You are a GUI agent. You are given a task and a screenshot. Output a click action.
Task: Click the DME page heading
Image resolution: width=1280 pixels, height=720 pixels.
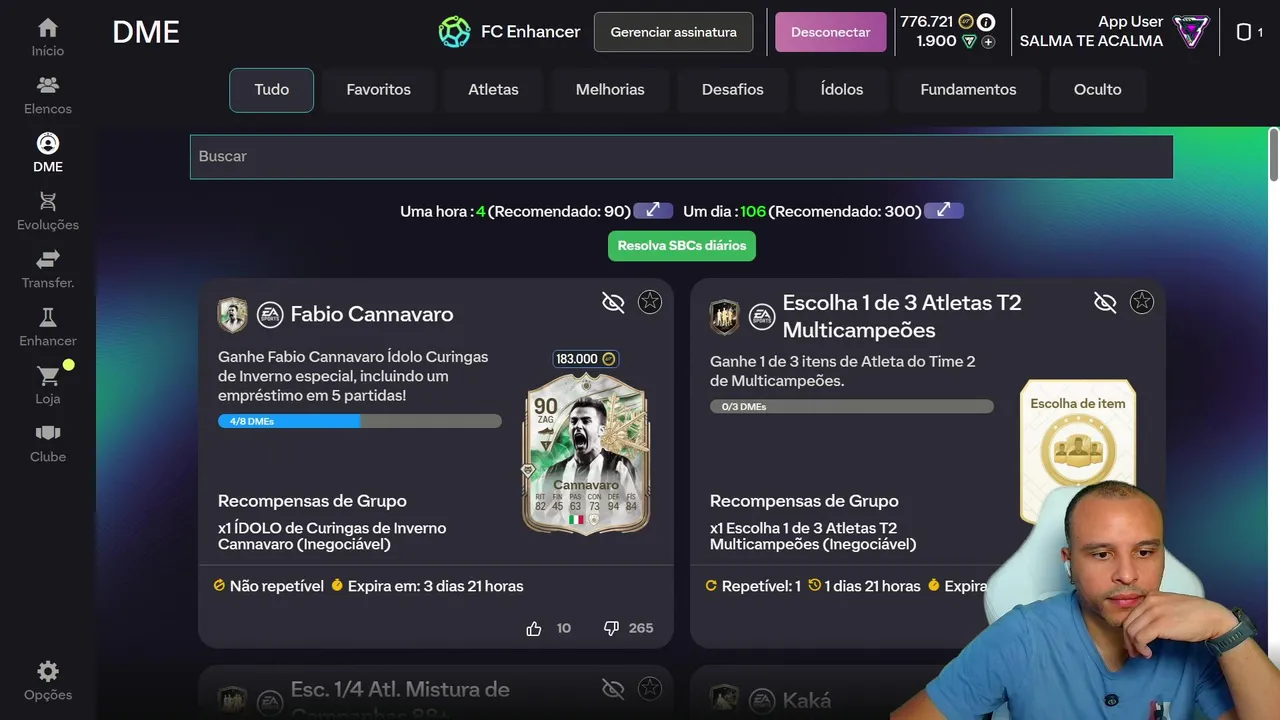[146, 32]
